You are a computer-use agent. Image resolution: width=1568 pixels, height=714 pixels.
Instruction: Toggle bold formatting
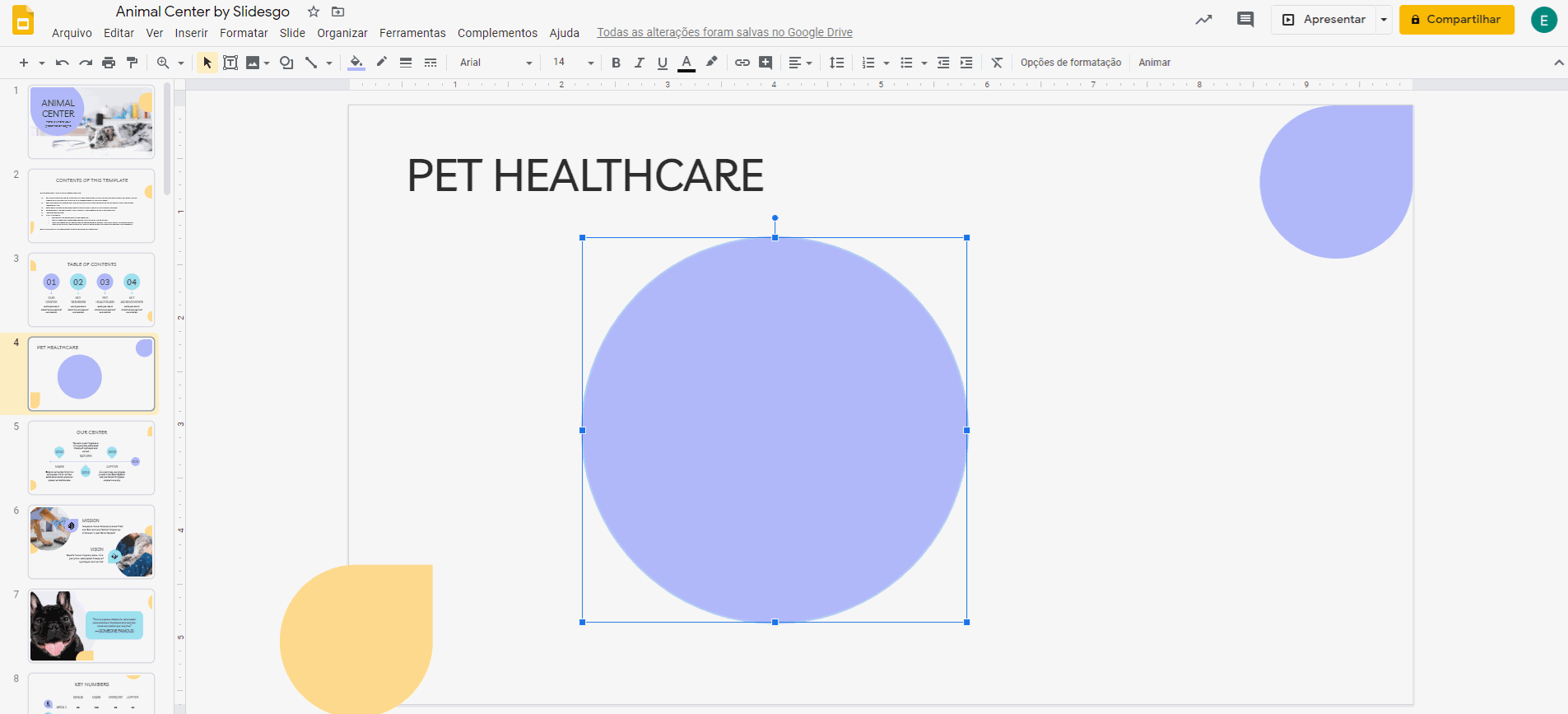pyautogui.click(x=616, y=63)
